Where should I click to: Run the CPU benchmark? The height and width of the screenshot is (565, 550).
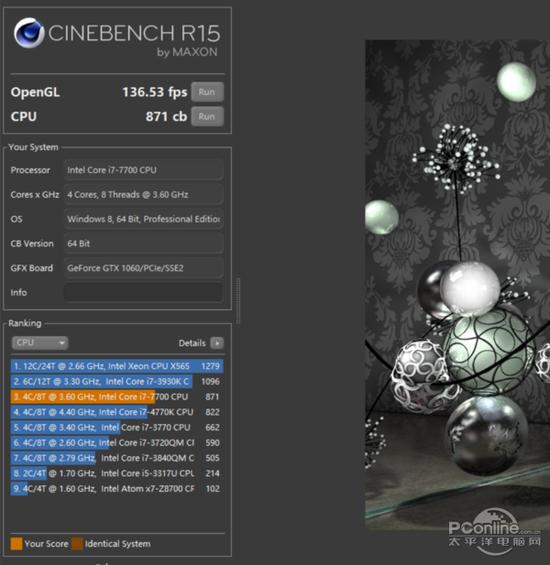click(207, 116)
